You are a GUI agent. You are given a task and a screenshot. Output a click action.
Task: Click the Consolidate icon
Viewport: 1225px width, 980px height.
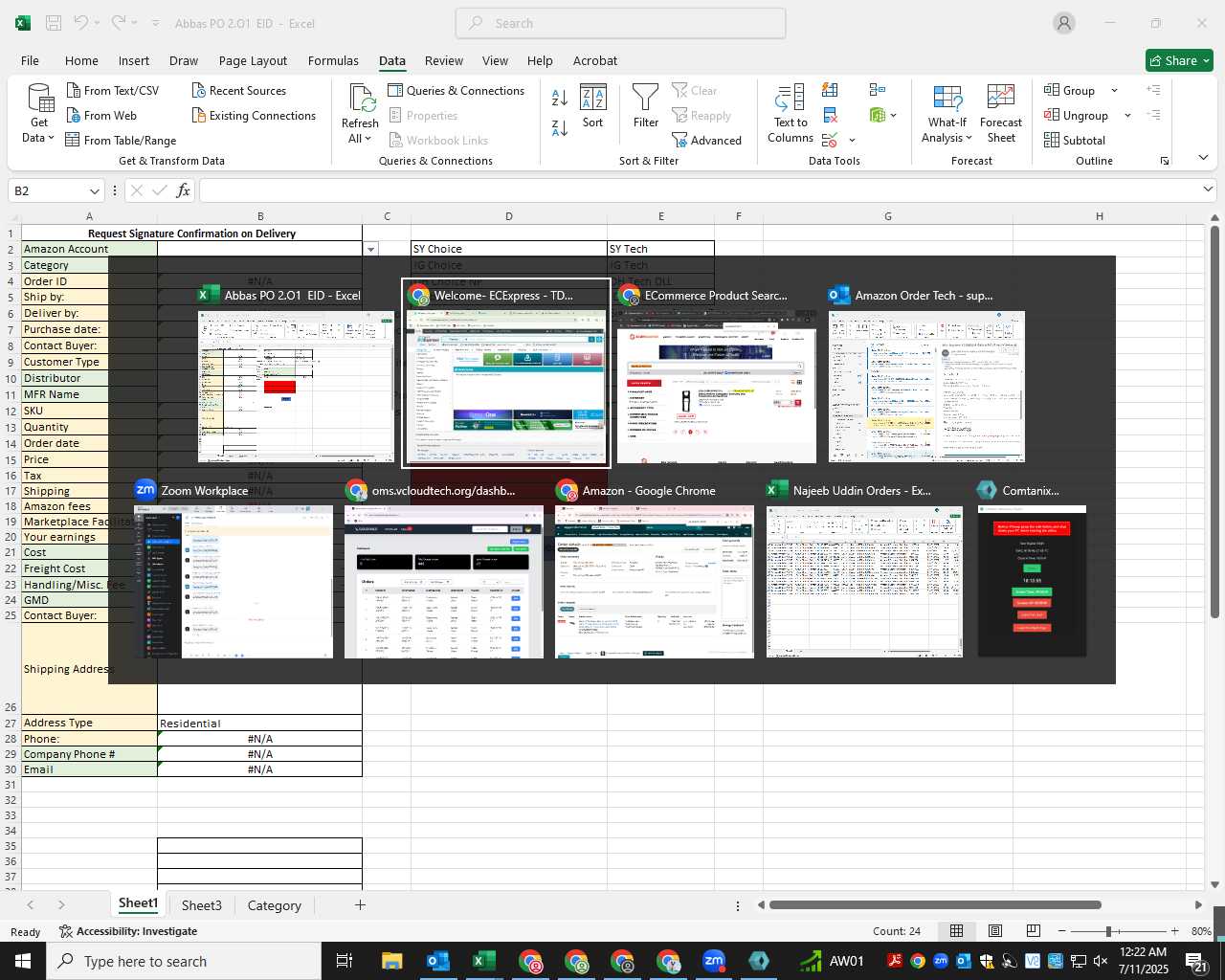click(x=878, y=90)
